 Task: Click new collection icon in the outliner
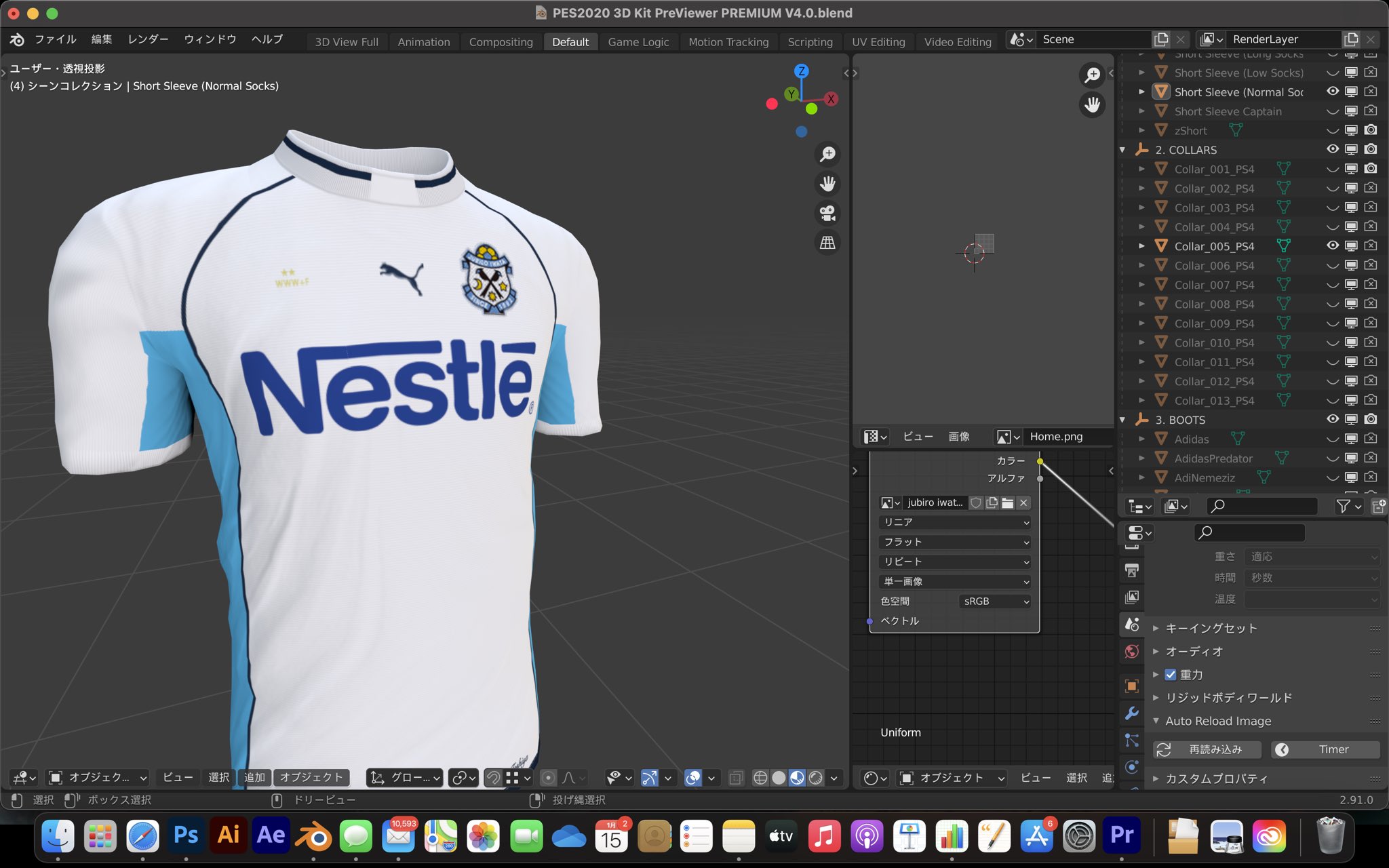(1379, 506)
